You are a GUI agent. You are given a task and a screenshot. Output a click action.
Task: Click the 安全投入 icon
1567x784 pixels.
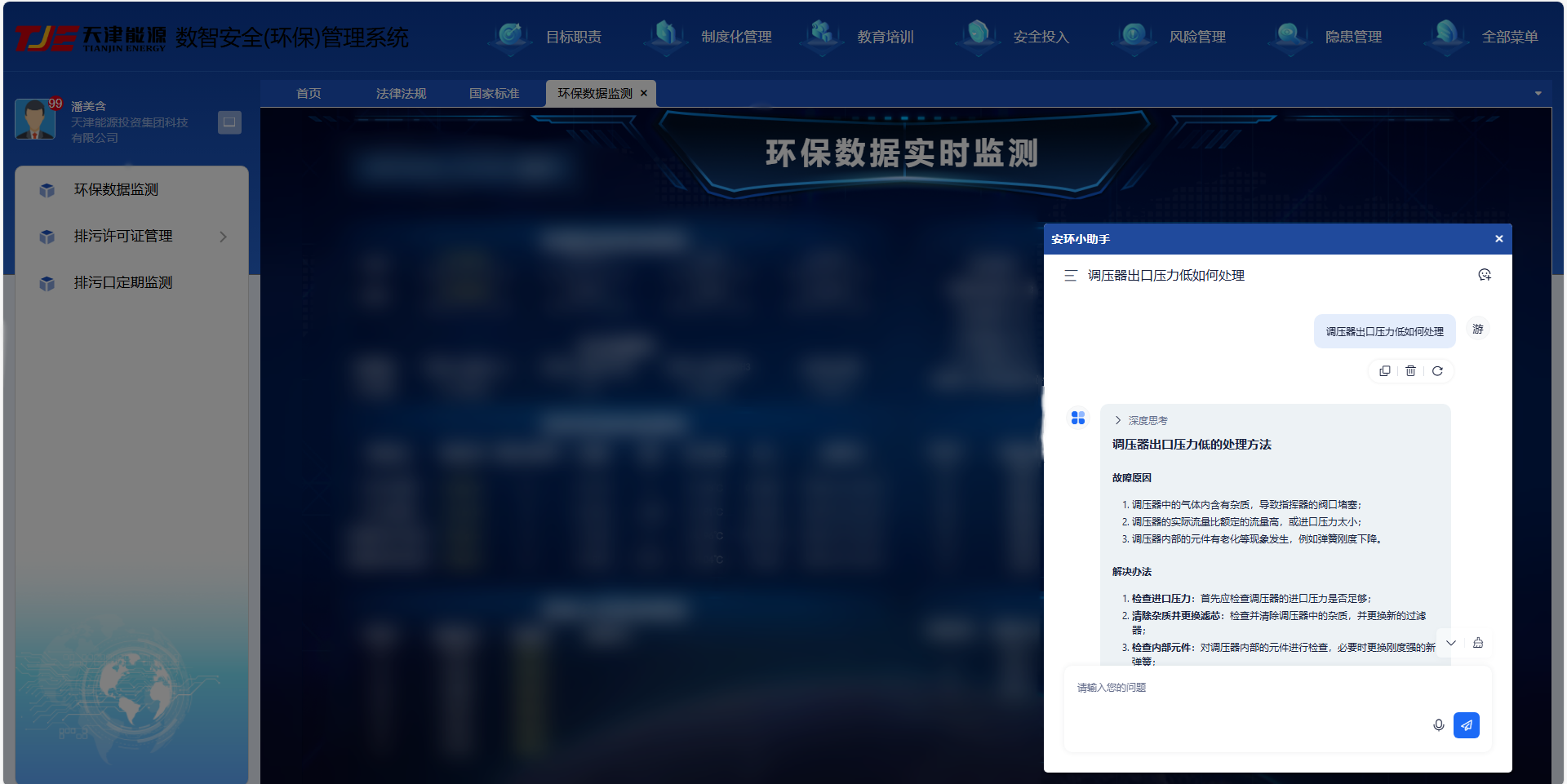[978, 37]
